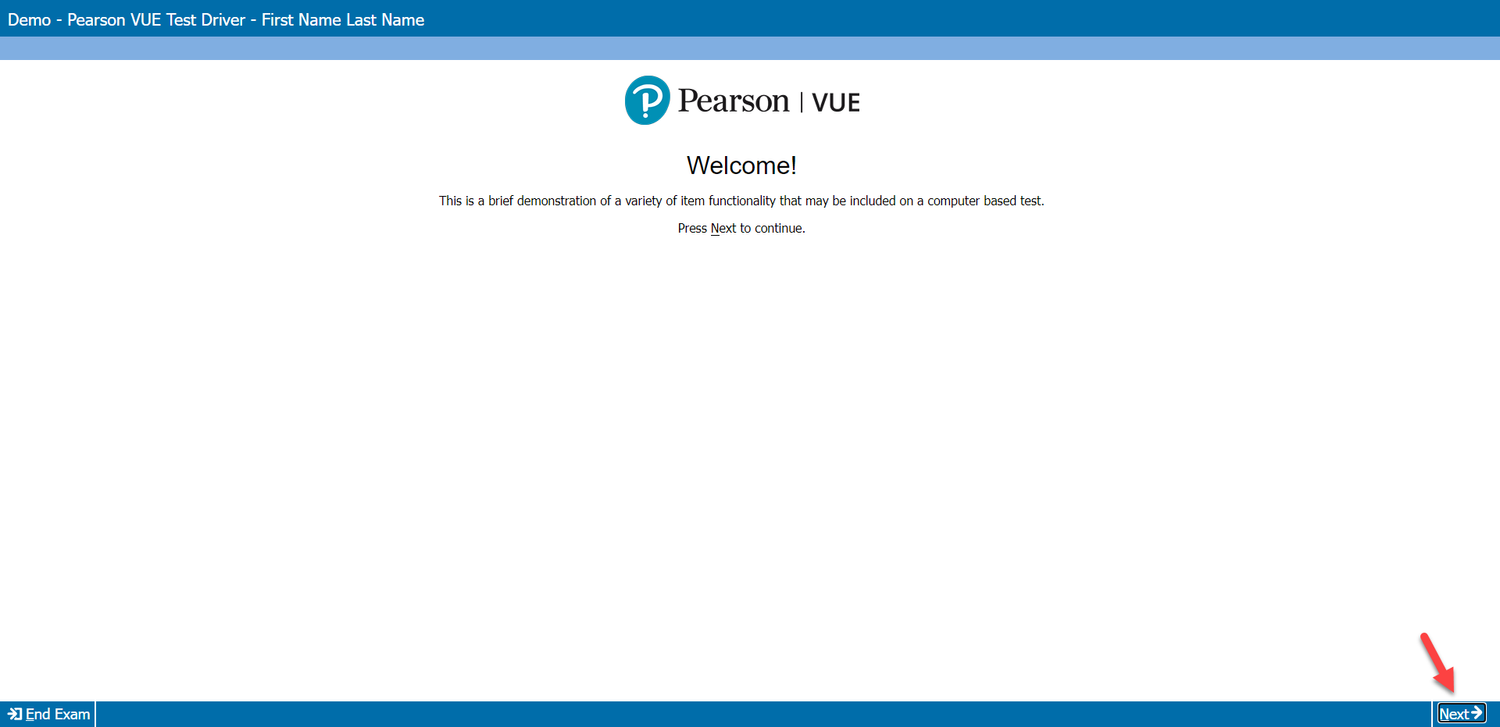The image size is (1500, 727).
Task: Click the exit-door icon on End Exam
Action: coord(13,714)
